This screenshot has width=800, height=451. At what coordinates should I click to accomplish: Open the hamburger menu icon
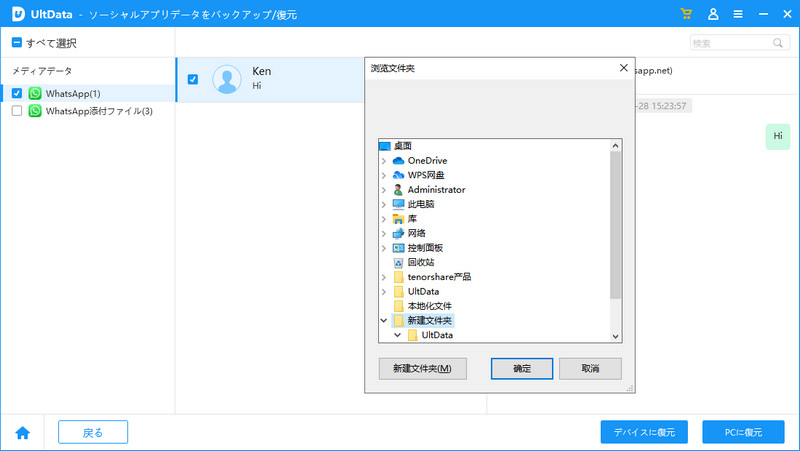tap(738, 14)
